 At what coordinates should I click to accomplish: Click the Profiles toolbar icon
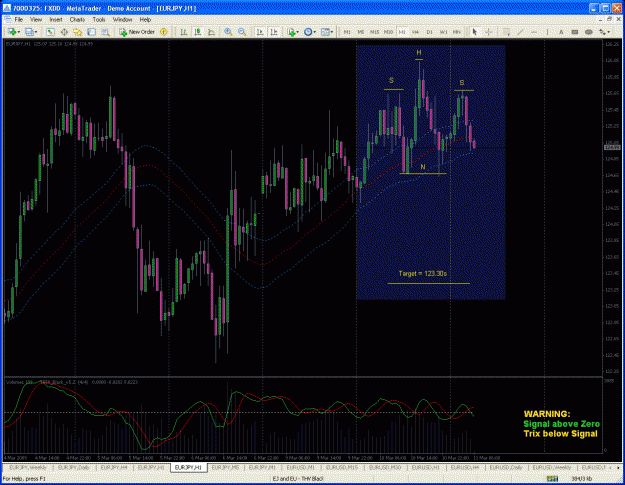coord(29,32)
